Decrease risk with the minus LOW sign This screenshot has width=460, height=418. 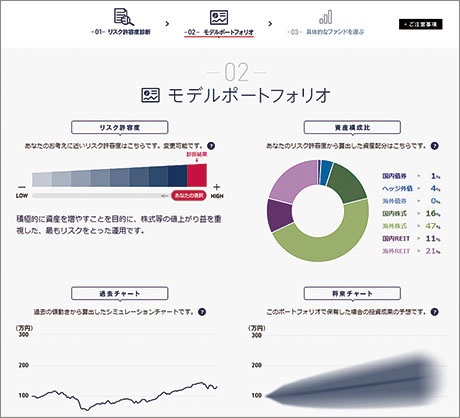(22, 187)
